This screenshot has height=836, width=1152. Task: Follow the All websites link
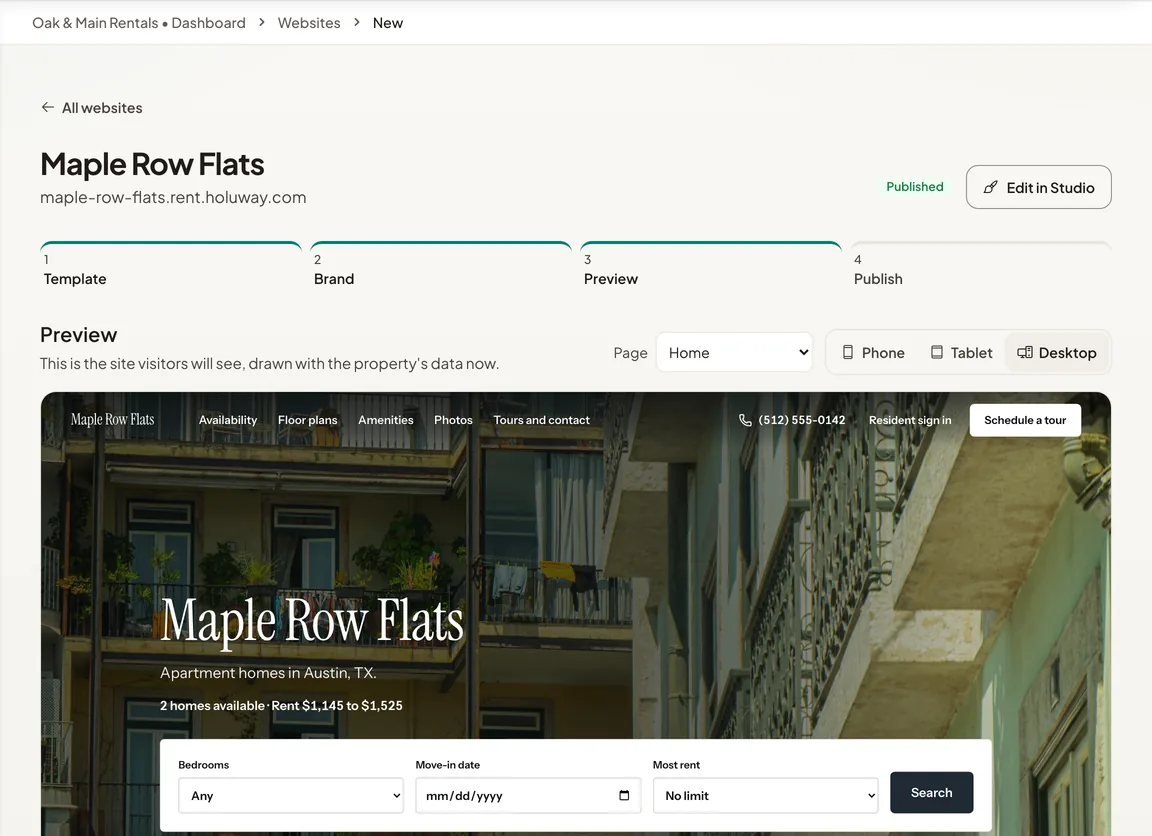[92, 108]
